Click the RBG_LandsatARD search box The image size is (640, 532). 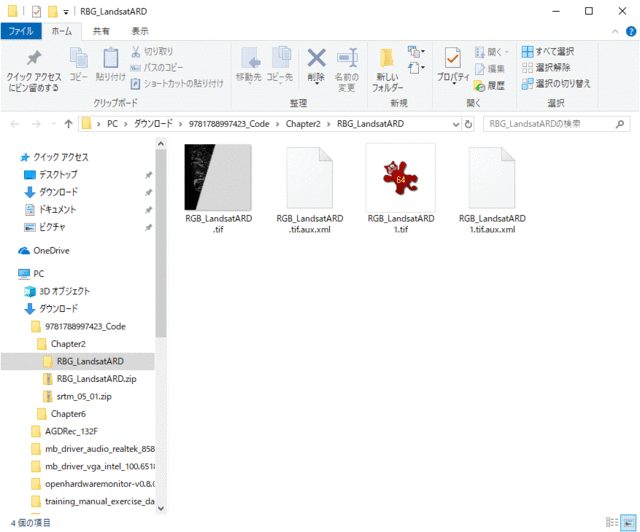tap(556, 124)
